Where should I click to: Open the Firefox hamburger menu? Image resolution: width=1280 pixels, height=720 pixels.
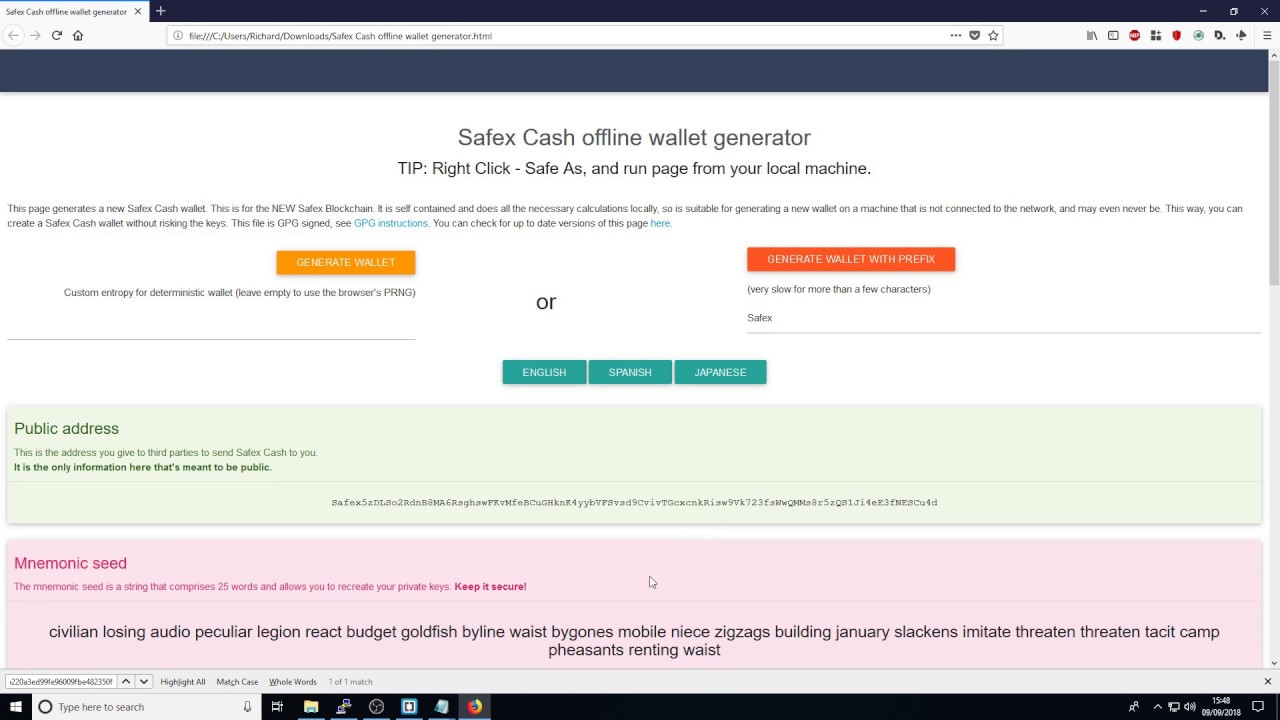(x=1267, y=35)
